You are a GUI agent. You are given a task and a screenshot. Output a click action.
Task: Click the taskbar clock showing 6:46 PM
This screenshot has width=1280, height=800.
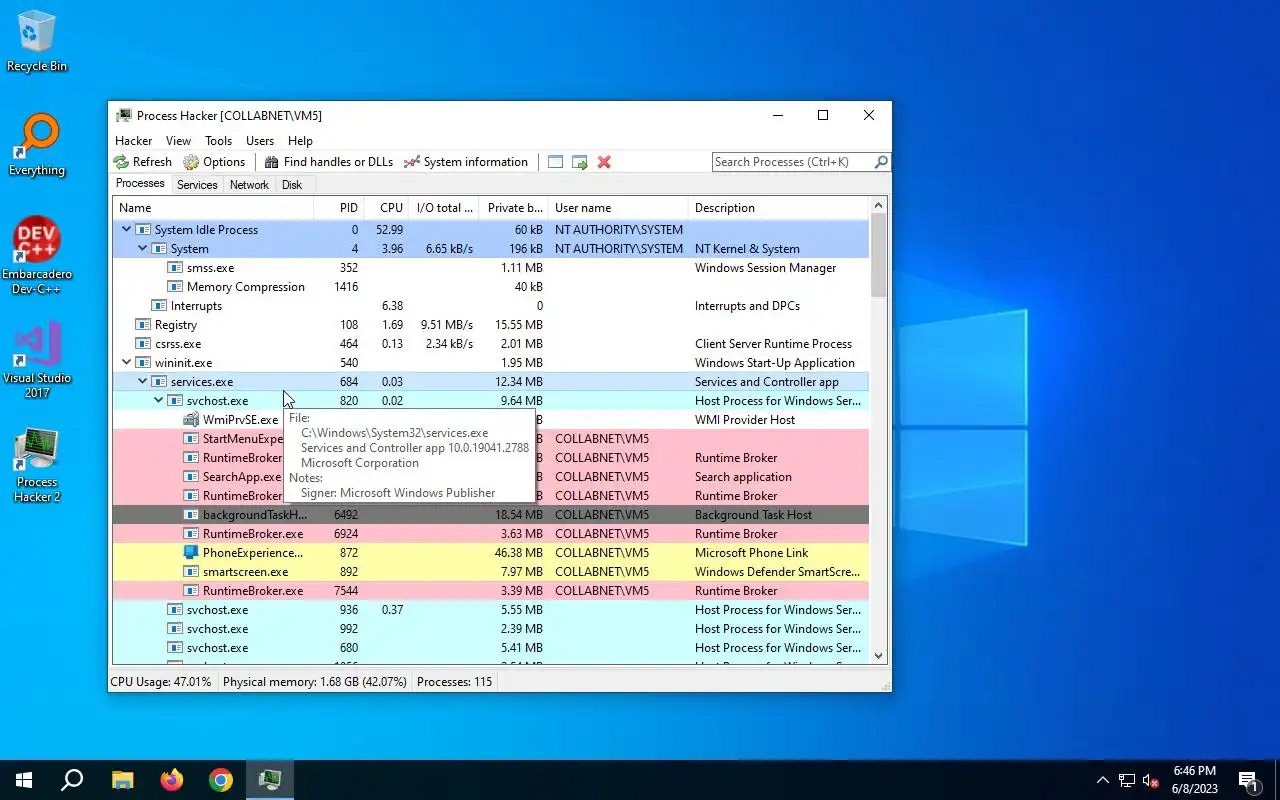point(1194,780)
